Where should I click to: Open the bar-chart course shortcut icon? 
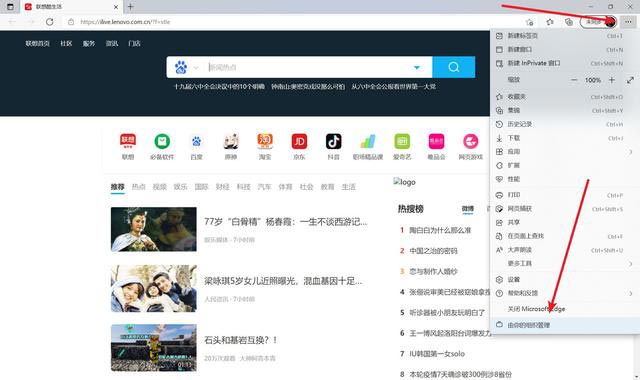(368, 142)
